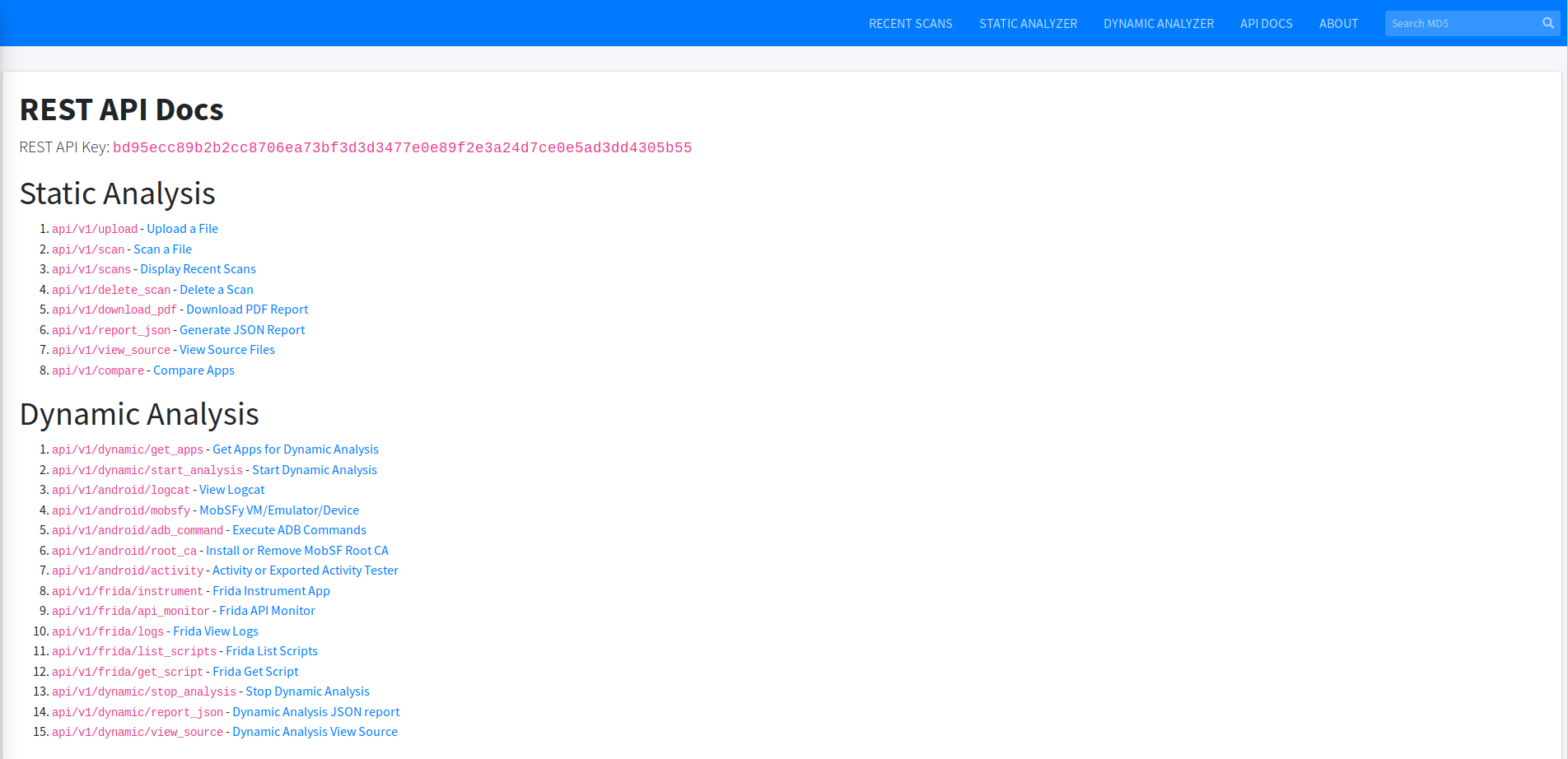Open the Execute ADB Commands link
The height and width of the screenshot is (759, 1568).
point(299,530)
